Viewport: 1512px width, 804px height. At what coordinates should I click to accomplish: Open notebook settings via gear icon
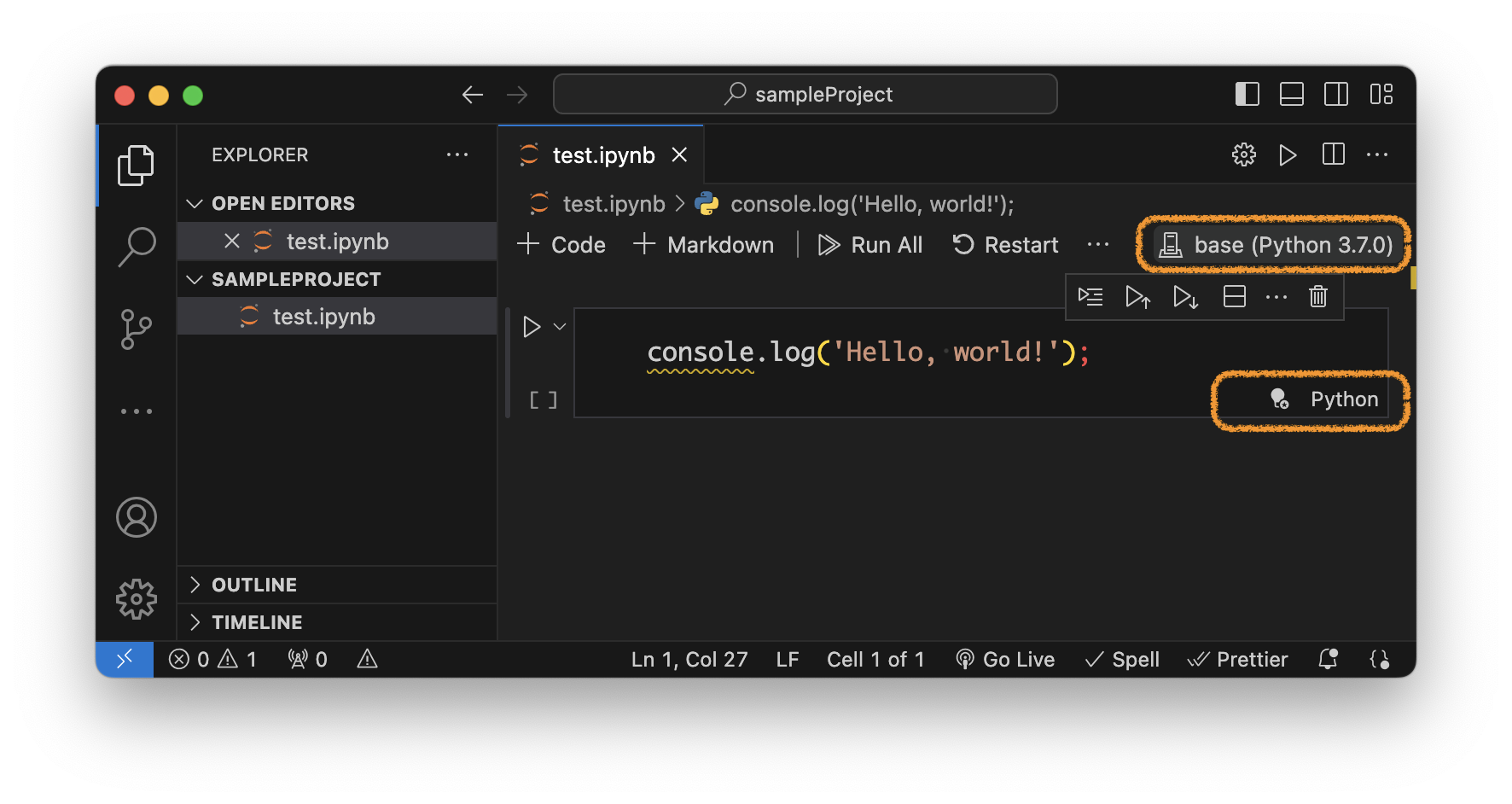[x=1243, y=154]
